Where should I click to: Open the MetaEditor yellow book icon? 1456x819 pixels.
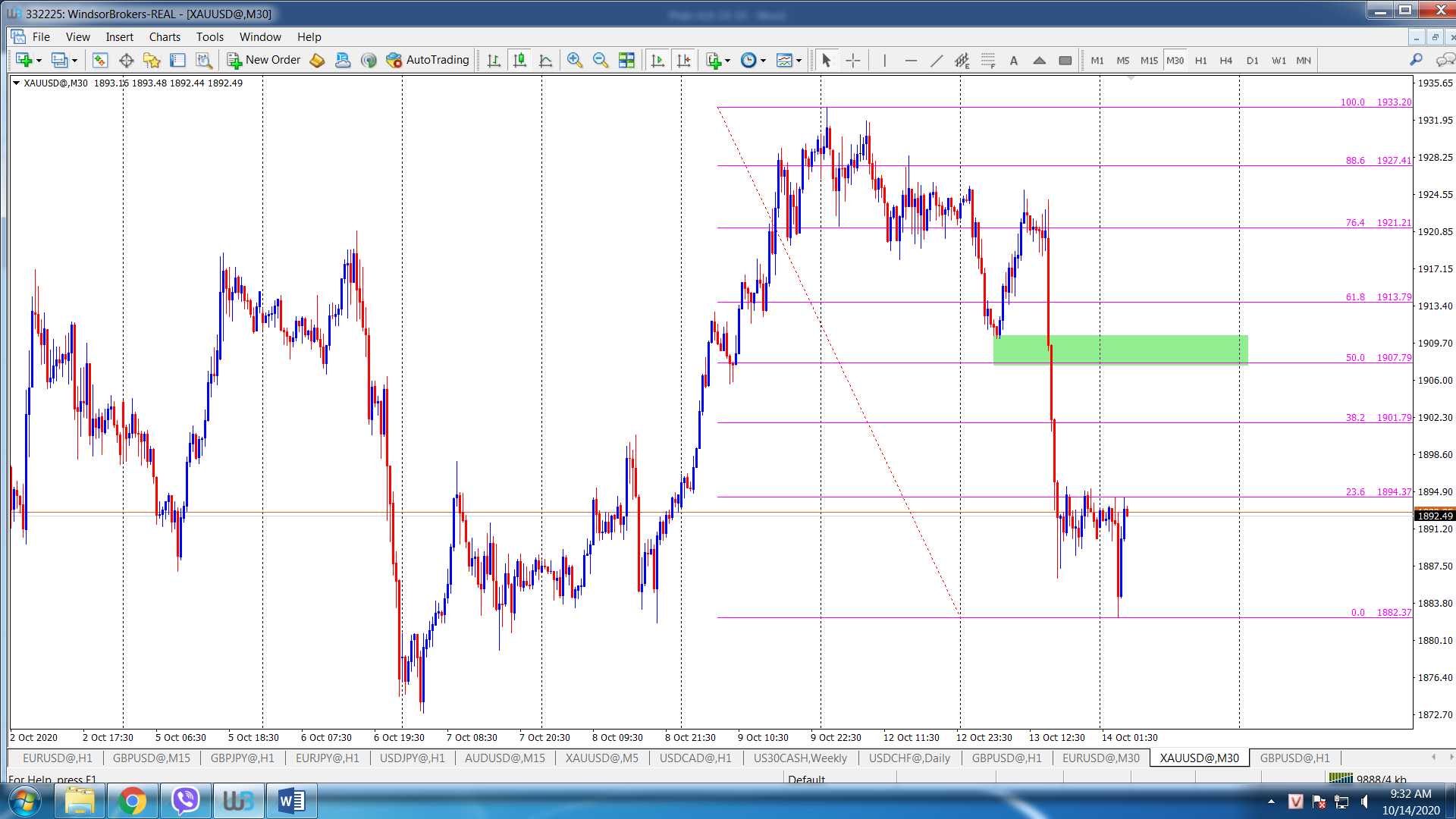(x=317, y=61)
